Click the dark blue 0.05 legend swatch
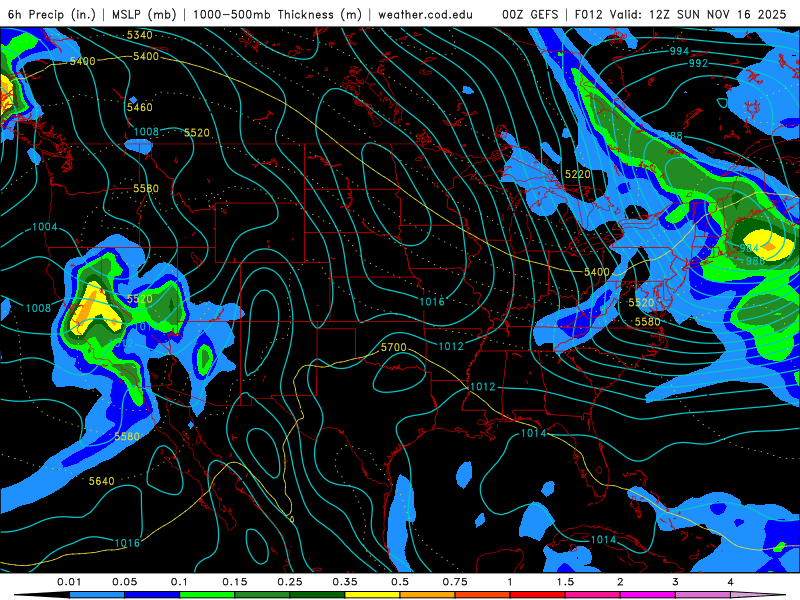Viewport: 800px width, 600px height. [152, 595]
